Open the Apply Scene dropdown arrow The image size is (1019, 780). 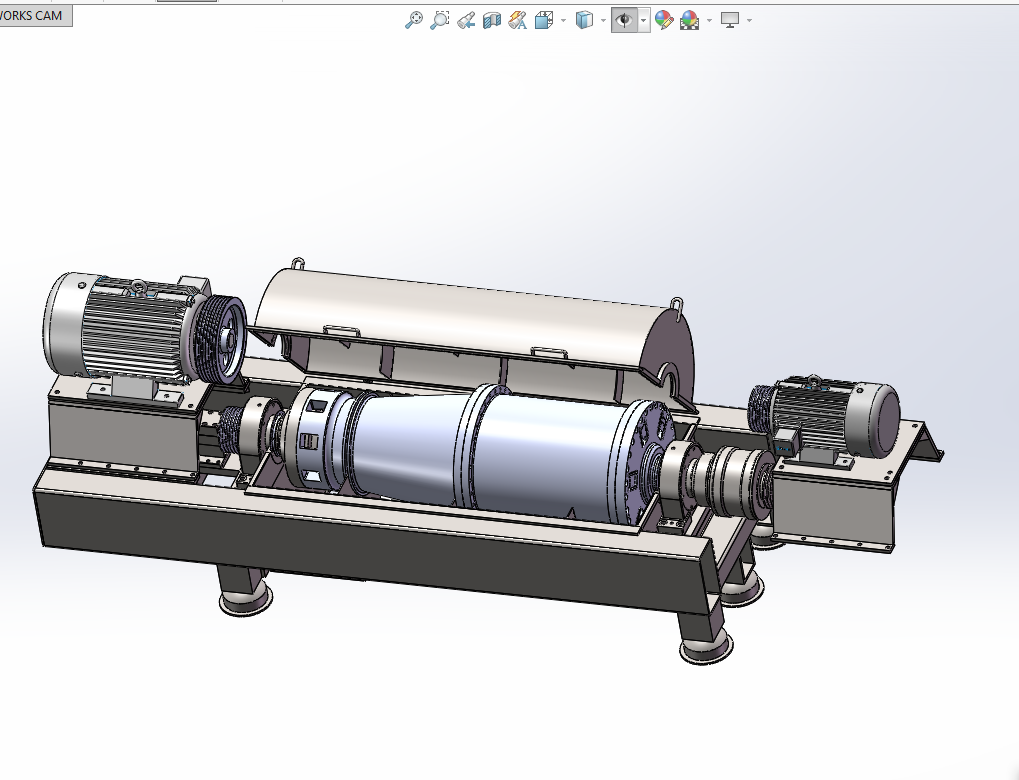[708, 19]
